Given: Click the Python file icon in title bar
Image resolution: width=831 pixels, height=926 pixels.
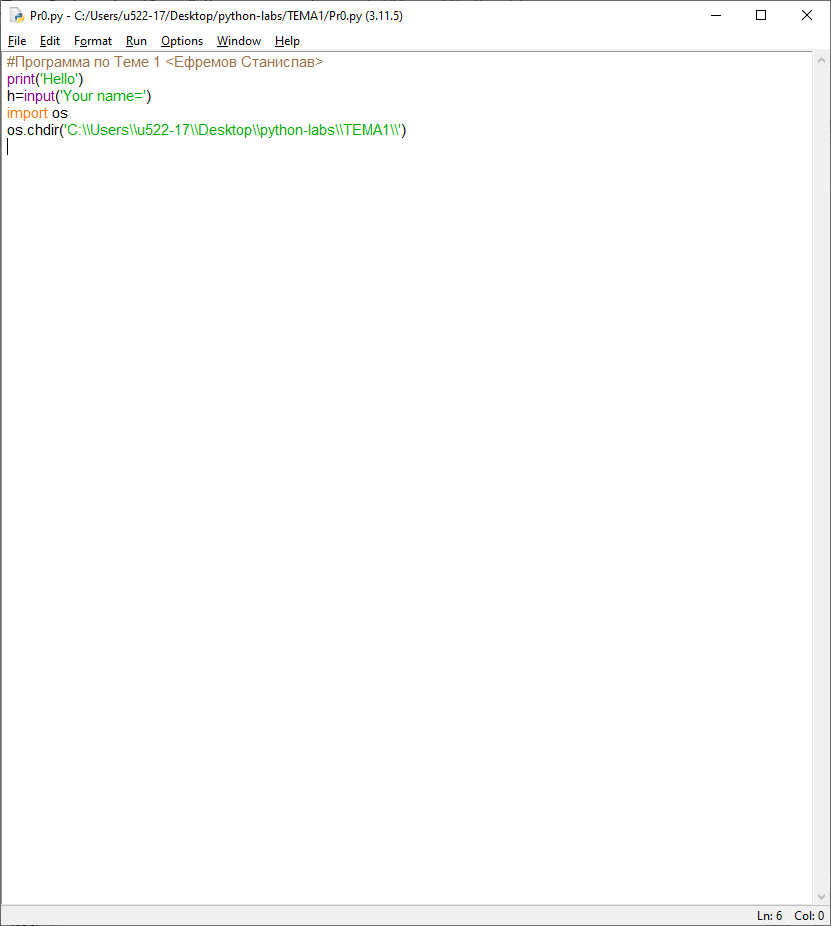Looking at the screenshot, I should pyautogui.click(x=17, y=16).
